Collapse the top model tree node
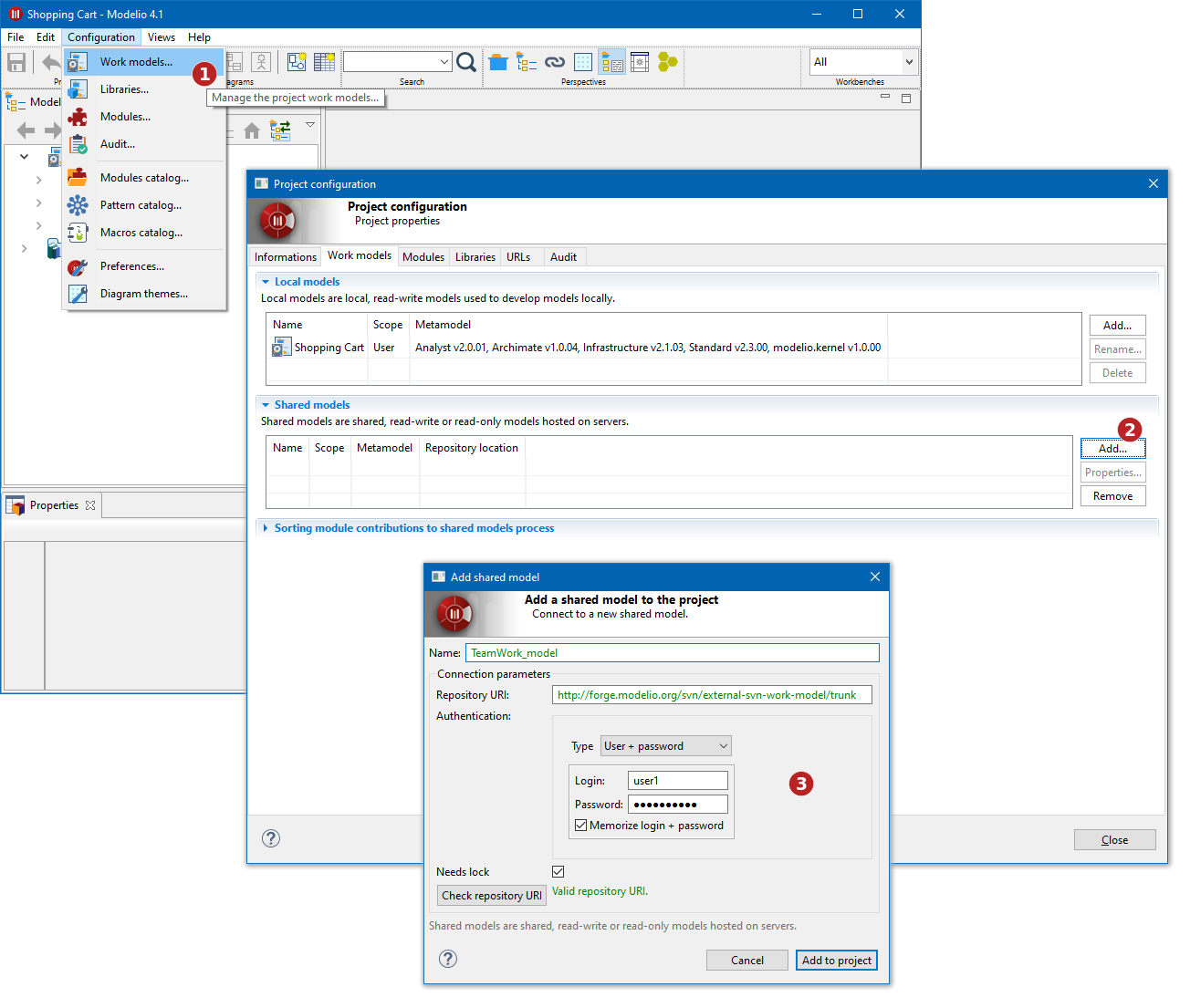This screenshot has height=1008, width=1190. click(24, 157)
